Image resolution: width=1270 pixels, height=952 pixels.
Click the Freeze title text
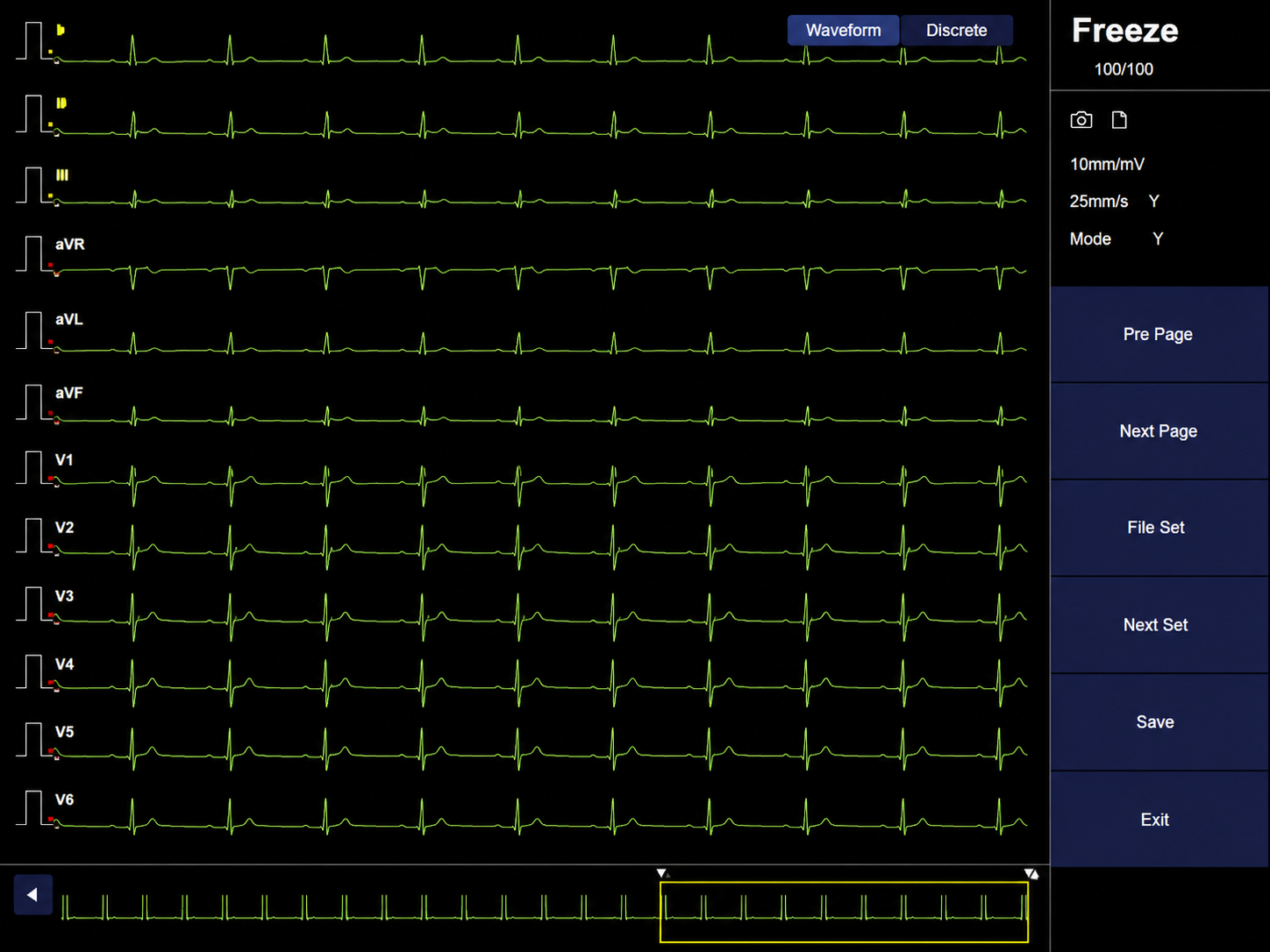(x=1124, y=31)
